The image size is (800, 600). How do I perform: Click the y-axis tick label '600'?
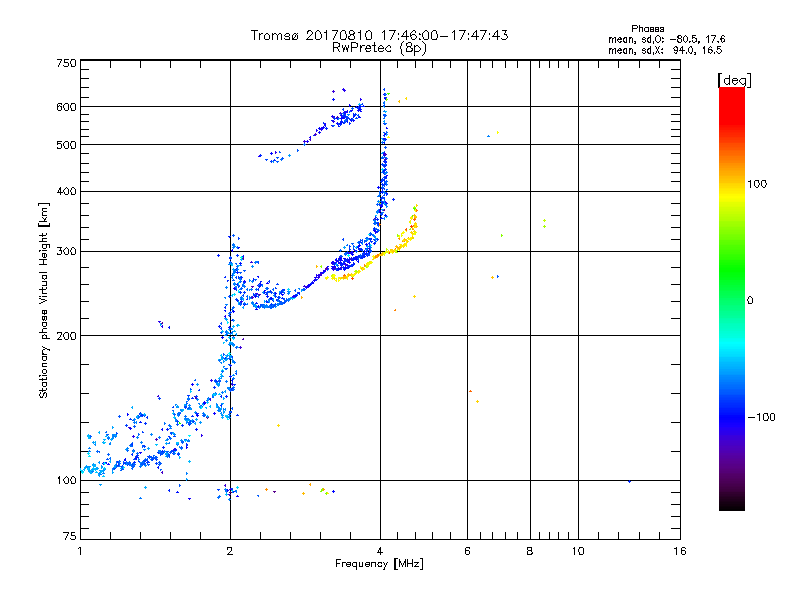point(66,107)
